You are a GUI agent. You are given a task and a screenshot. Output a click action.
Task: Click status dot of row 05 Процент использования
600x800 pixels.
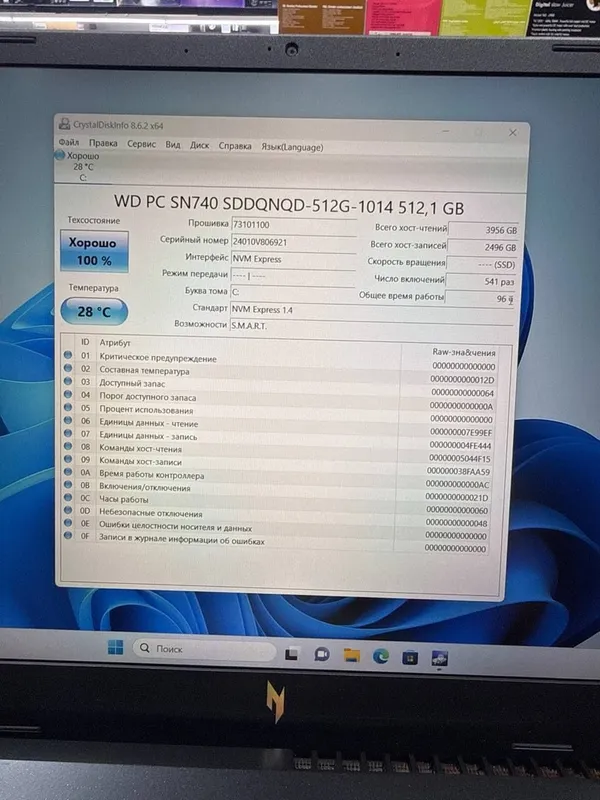coord(68,407)
